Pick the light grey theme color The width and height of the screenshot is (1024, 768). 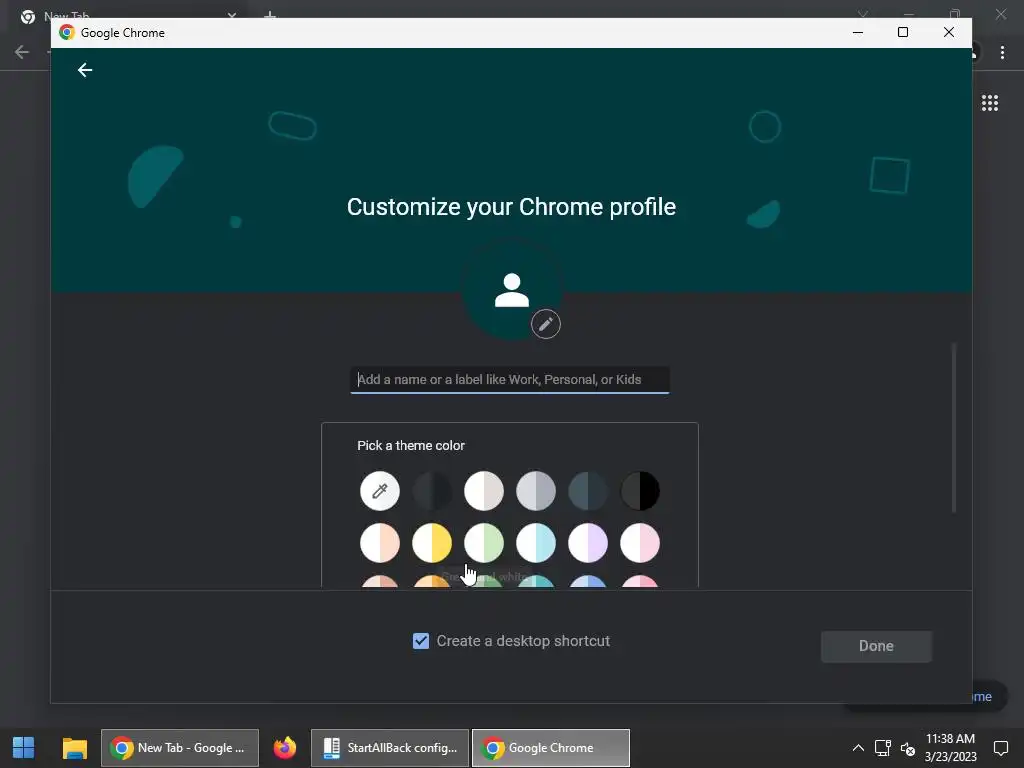(x=536, y=490)
